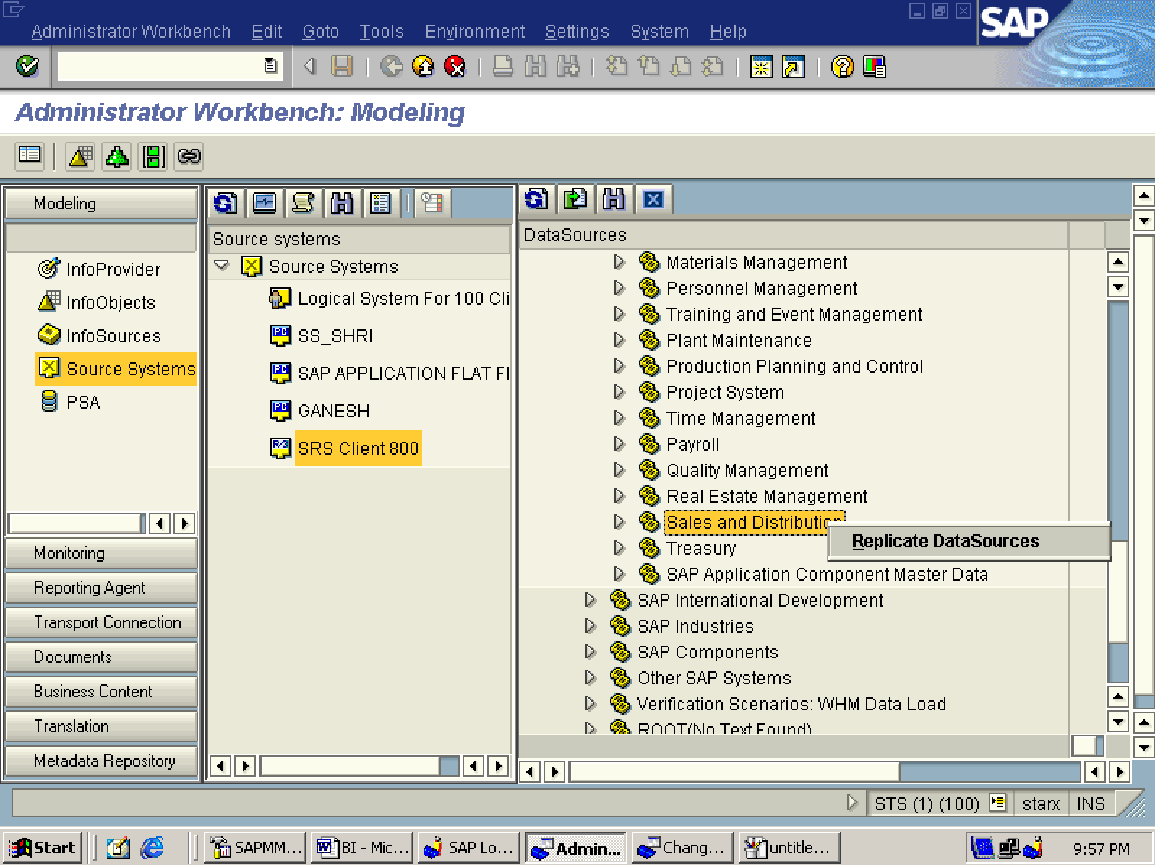Click the green Back arrow icon
Viewport: 1155px width, 865px height.
(391, 67)
